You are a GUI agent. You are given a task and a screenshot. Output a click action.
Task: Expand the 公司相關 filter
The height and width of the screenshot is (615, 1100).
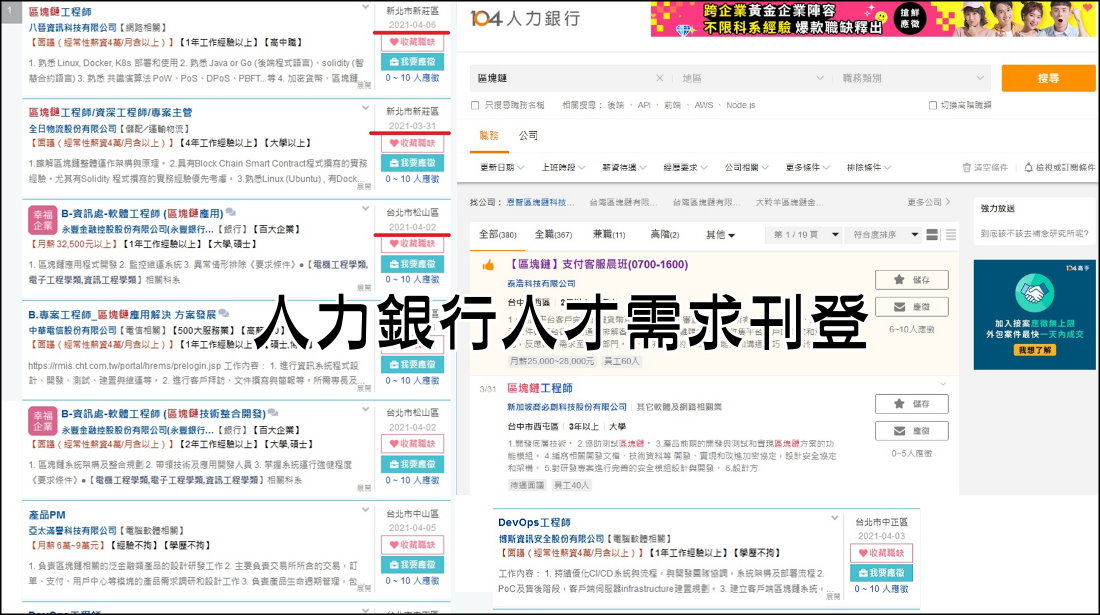746,168
